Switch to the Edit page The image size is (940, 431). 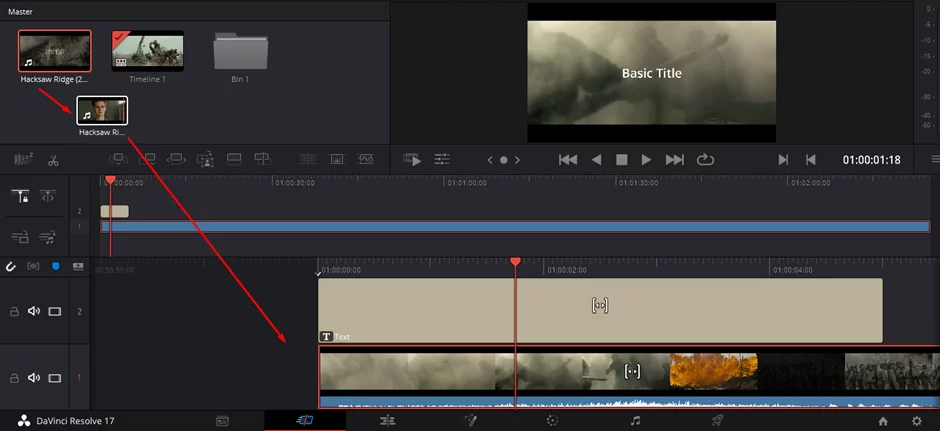click(x=387, y=421)
